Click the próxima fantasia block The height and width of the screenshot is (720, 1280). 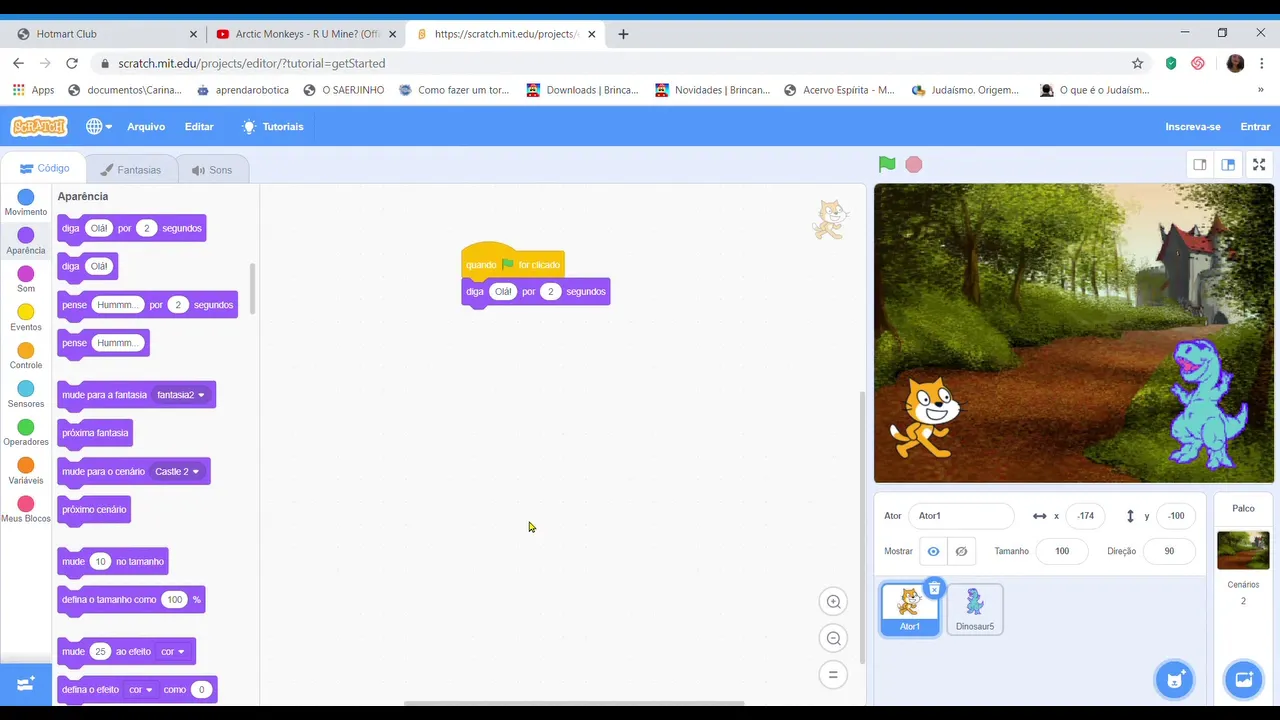tap(95, 433)
